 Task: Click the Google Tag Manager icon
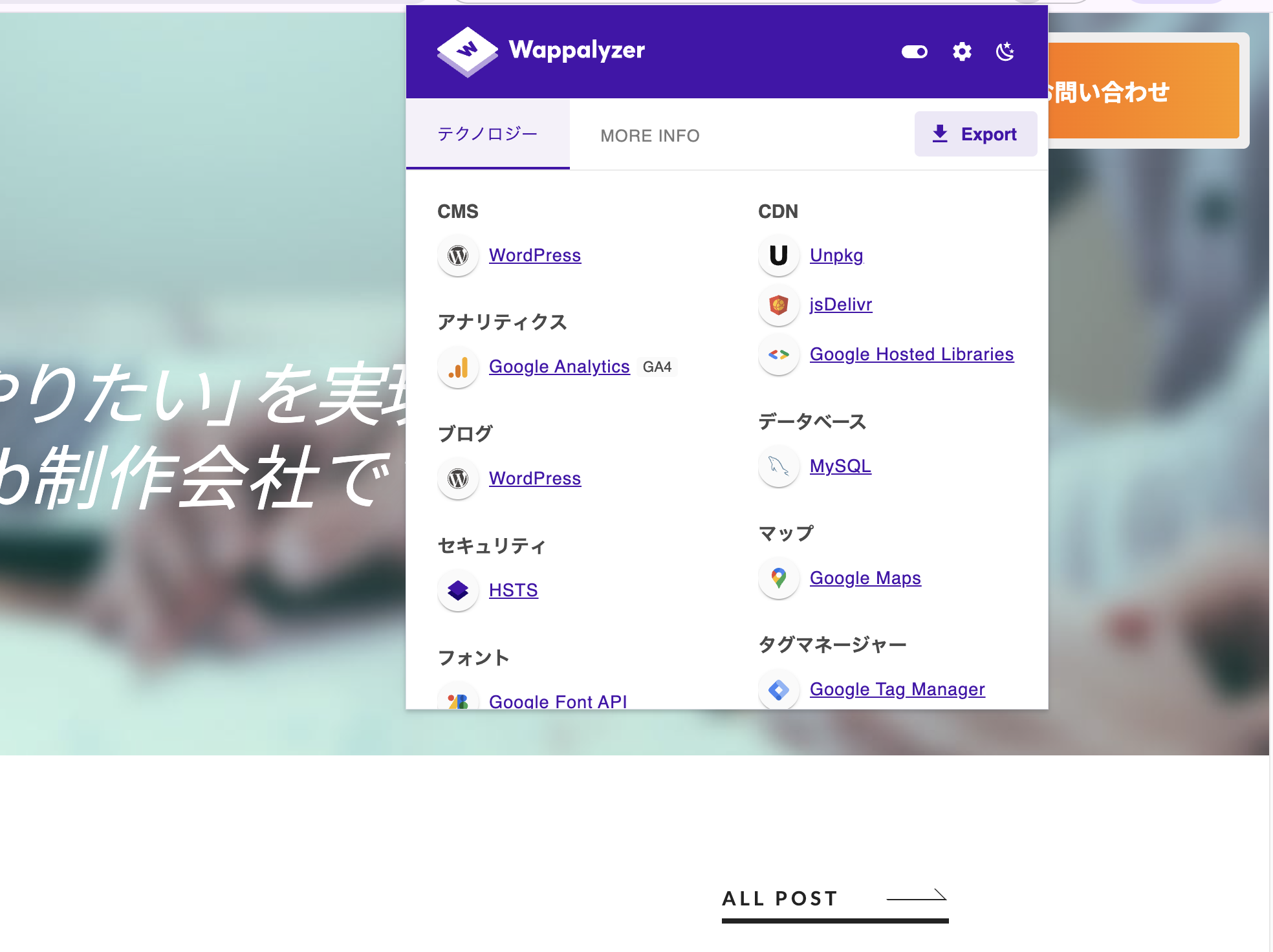click(x=778, y=689)
